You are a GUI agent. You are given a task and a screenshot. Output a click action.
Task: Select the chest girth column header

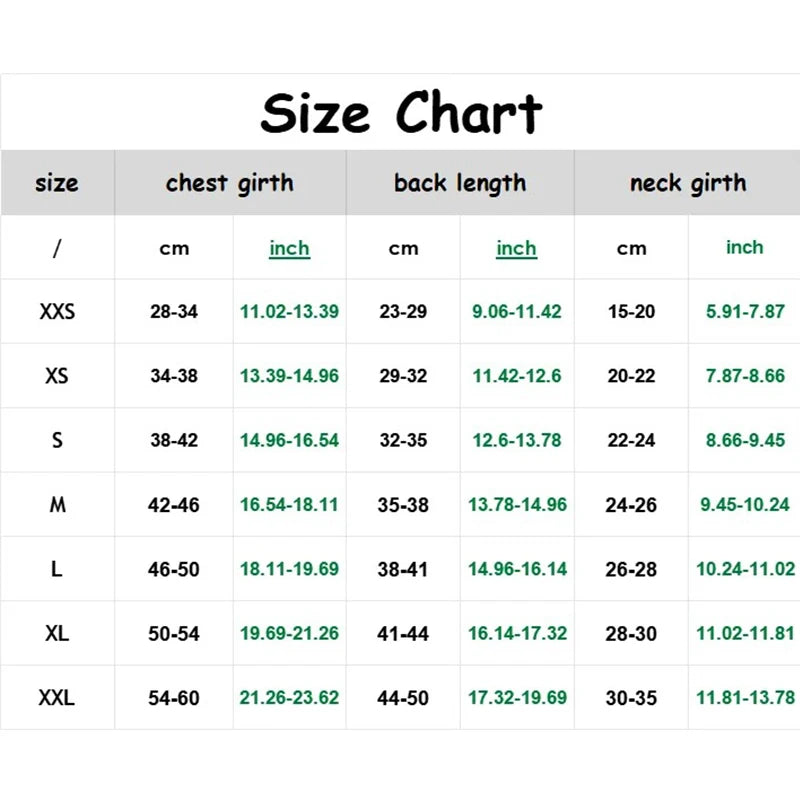[x=230, y=183]
